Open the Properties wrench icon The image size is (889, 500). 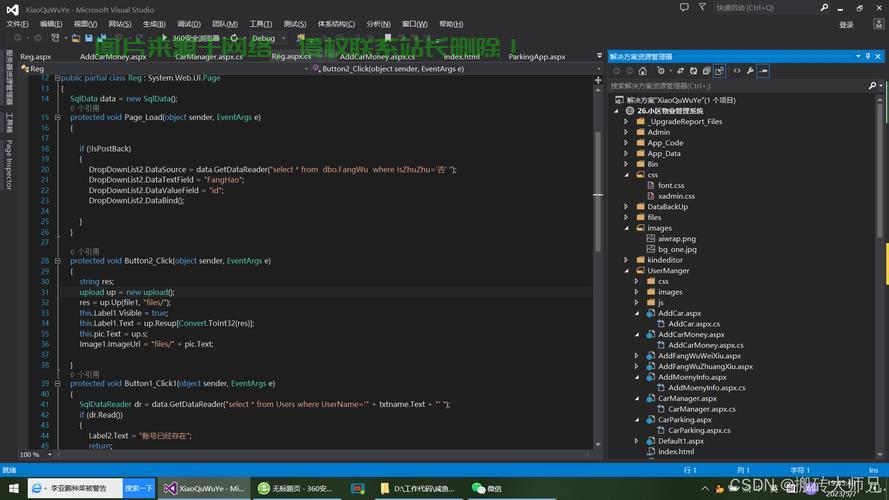pyautogui.click(x=750, y=71)
